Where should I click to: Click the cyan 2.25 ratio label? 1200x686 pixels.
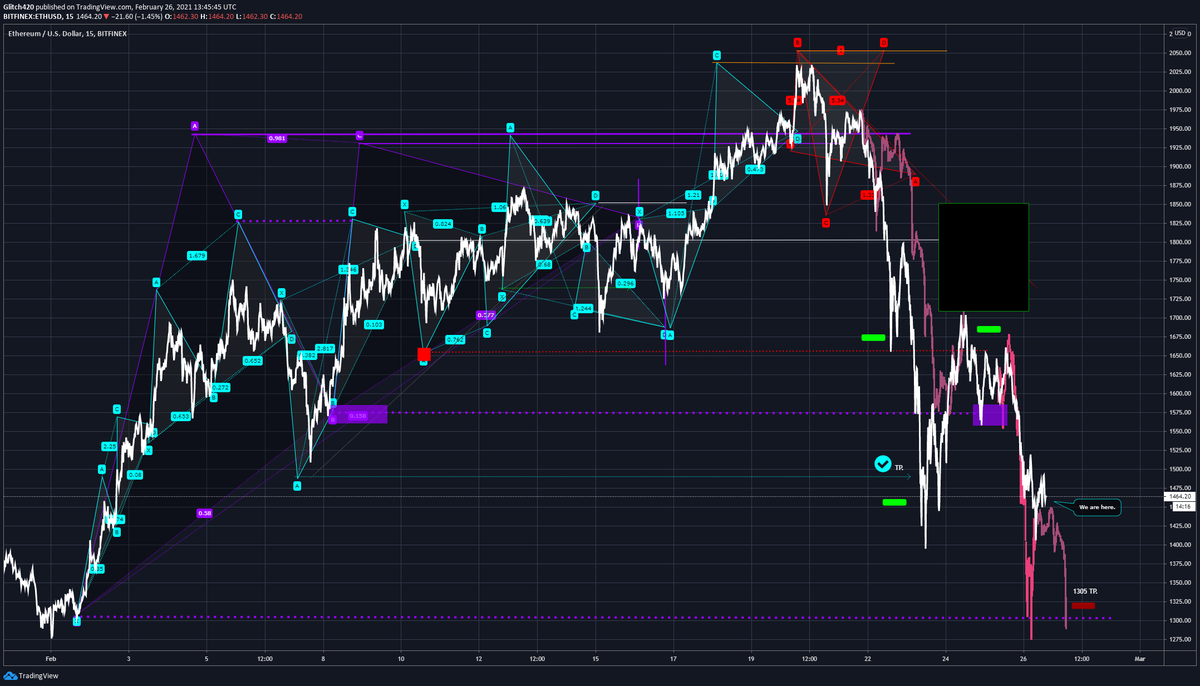coord(109,446)
